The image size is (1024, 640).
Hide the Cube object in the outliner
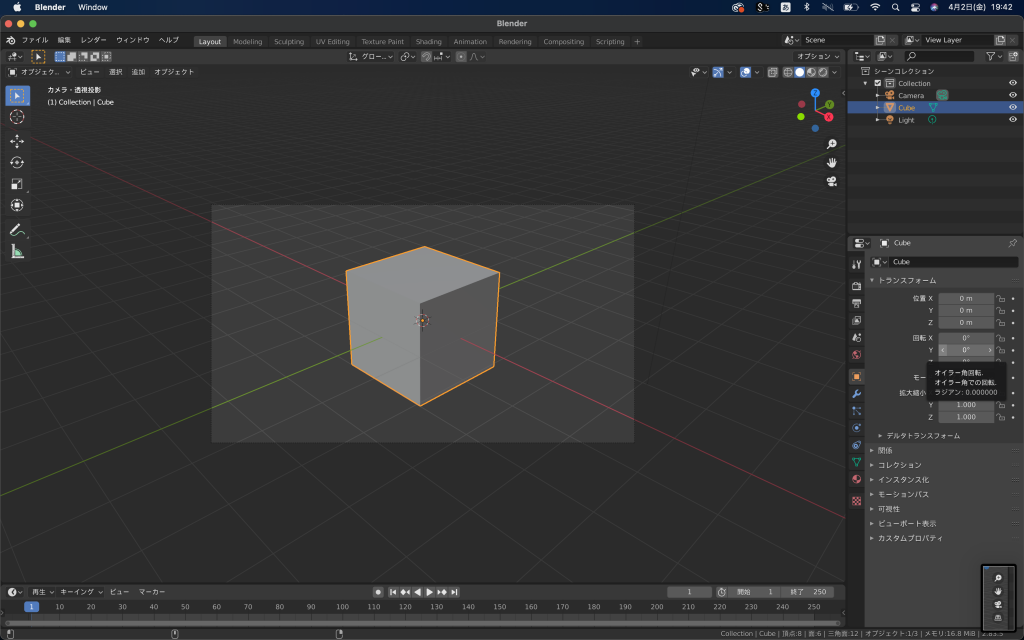pos(1013,108)
